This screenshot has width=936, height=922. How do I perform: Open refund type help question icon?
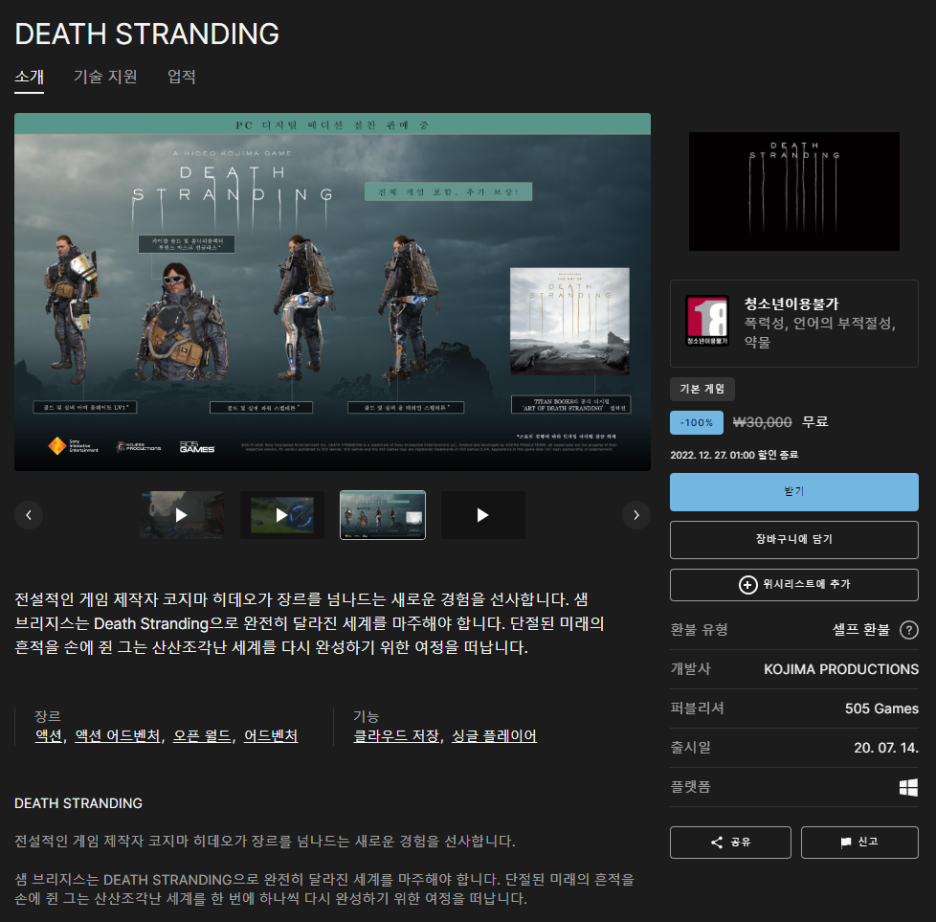[909, 630]
